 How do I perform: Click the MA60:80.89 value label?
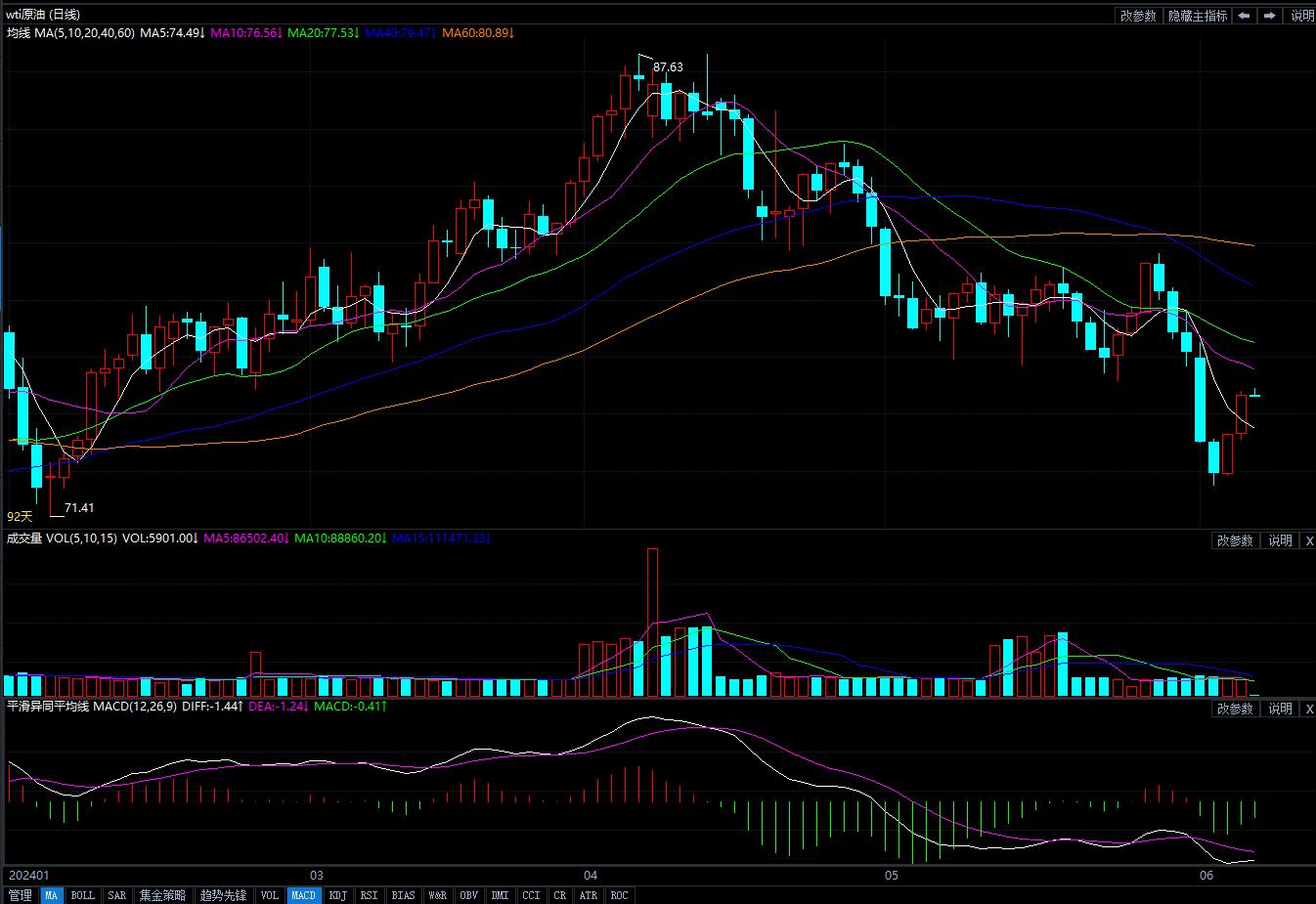click(x=478, y=33)
